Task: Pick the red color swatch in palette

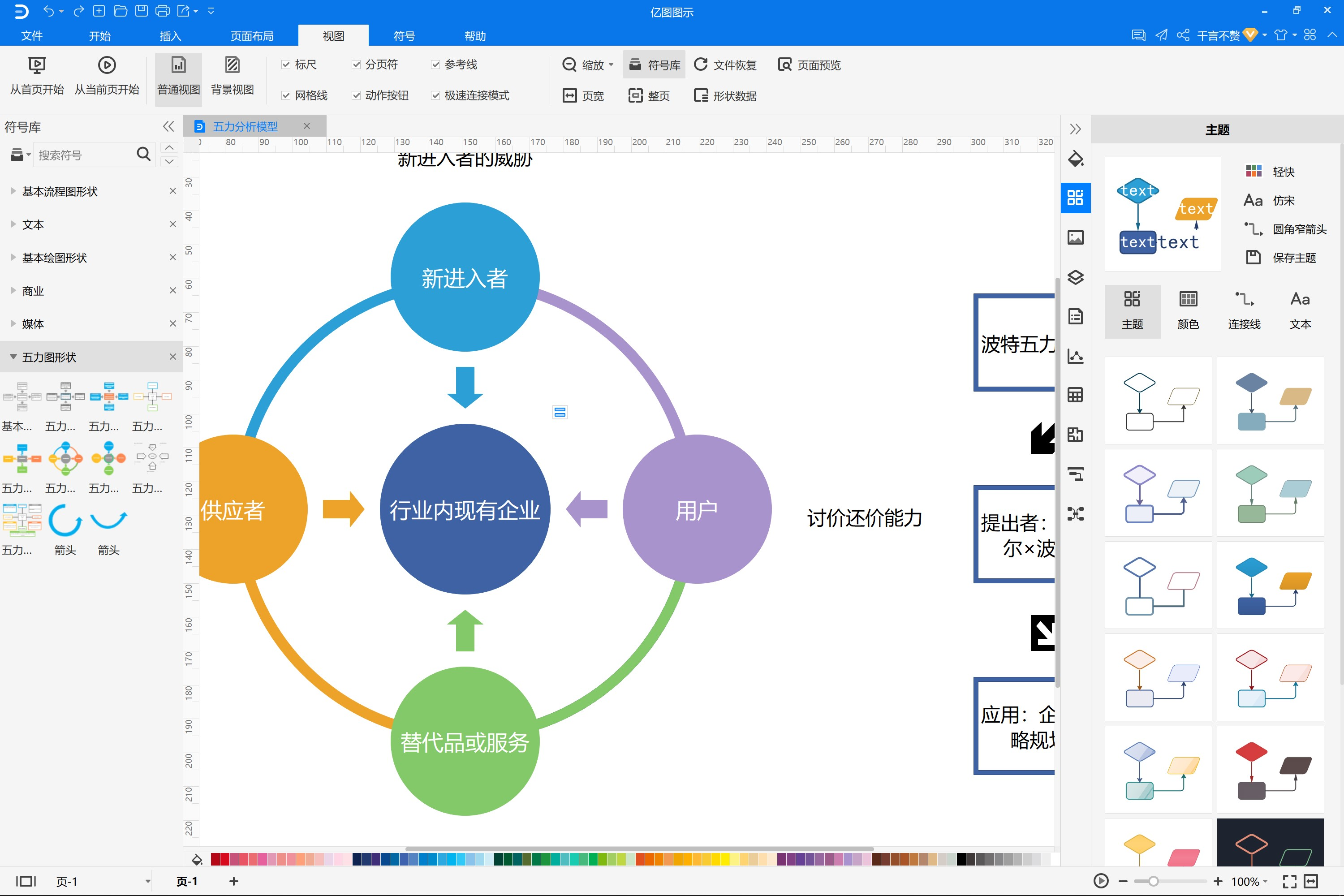Action: 224,859
